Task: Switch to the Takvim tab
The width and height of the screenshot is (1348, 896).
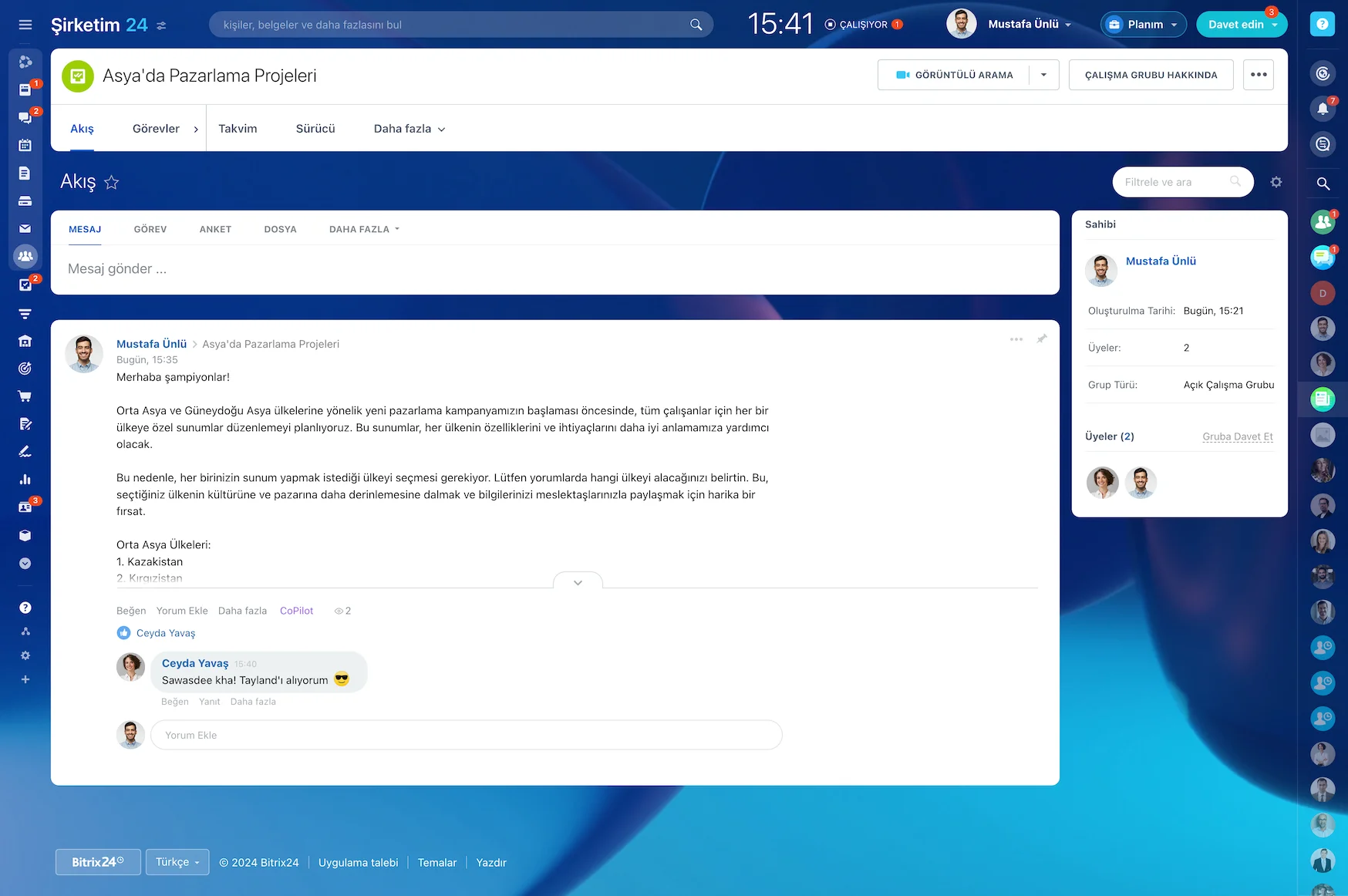Action: tap(238, 129)
